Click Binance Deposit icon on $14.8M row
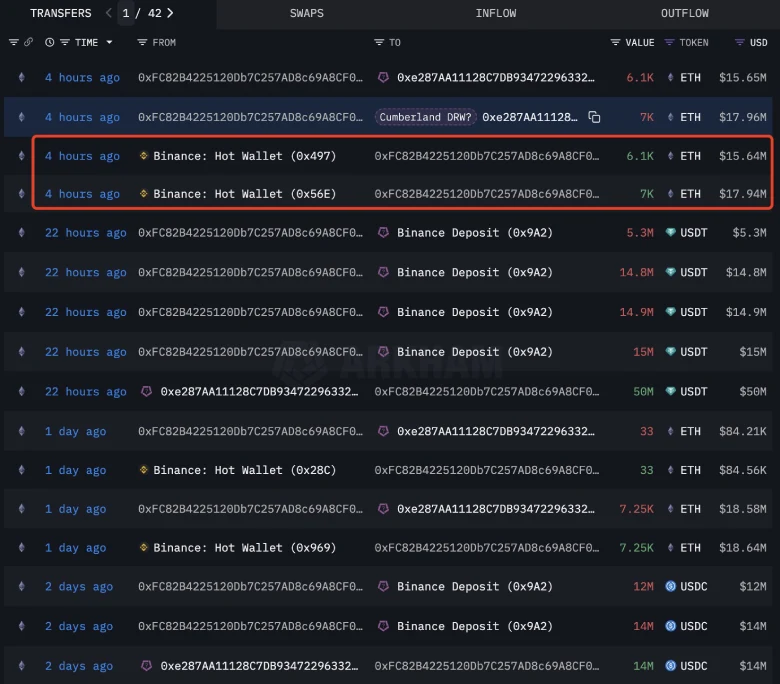780x684 pixels. (x=383, y=273)
